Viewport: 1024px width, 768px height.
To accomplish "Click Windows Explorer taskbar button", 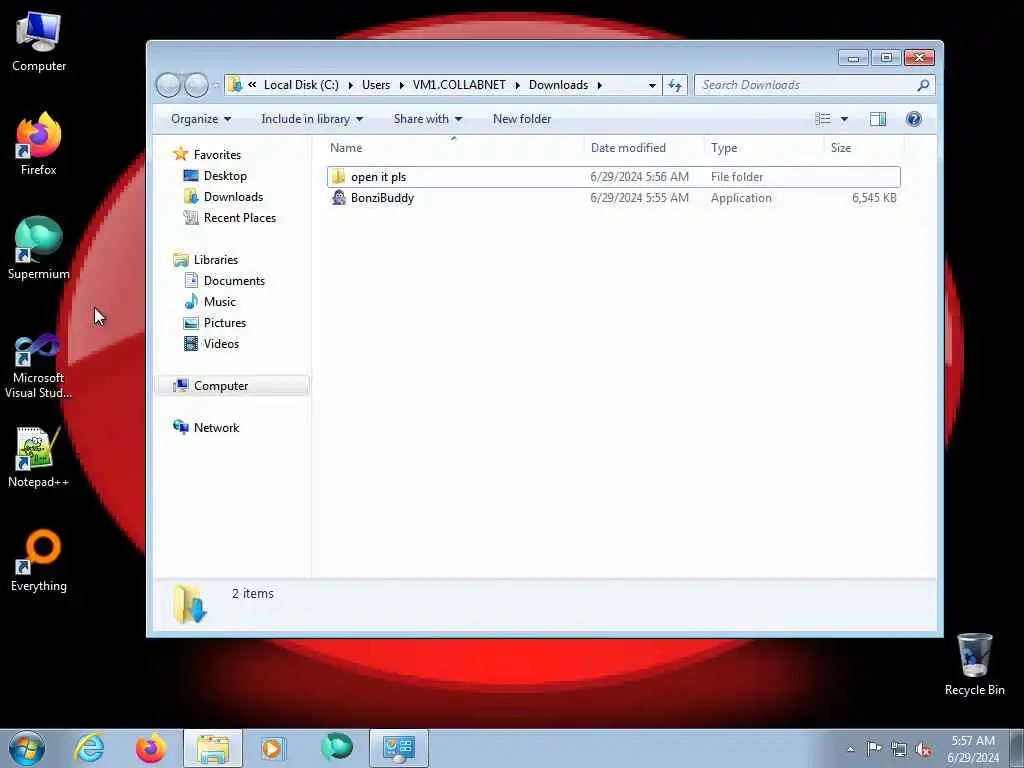I will [x=213, y=748].
